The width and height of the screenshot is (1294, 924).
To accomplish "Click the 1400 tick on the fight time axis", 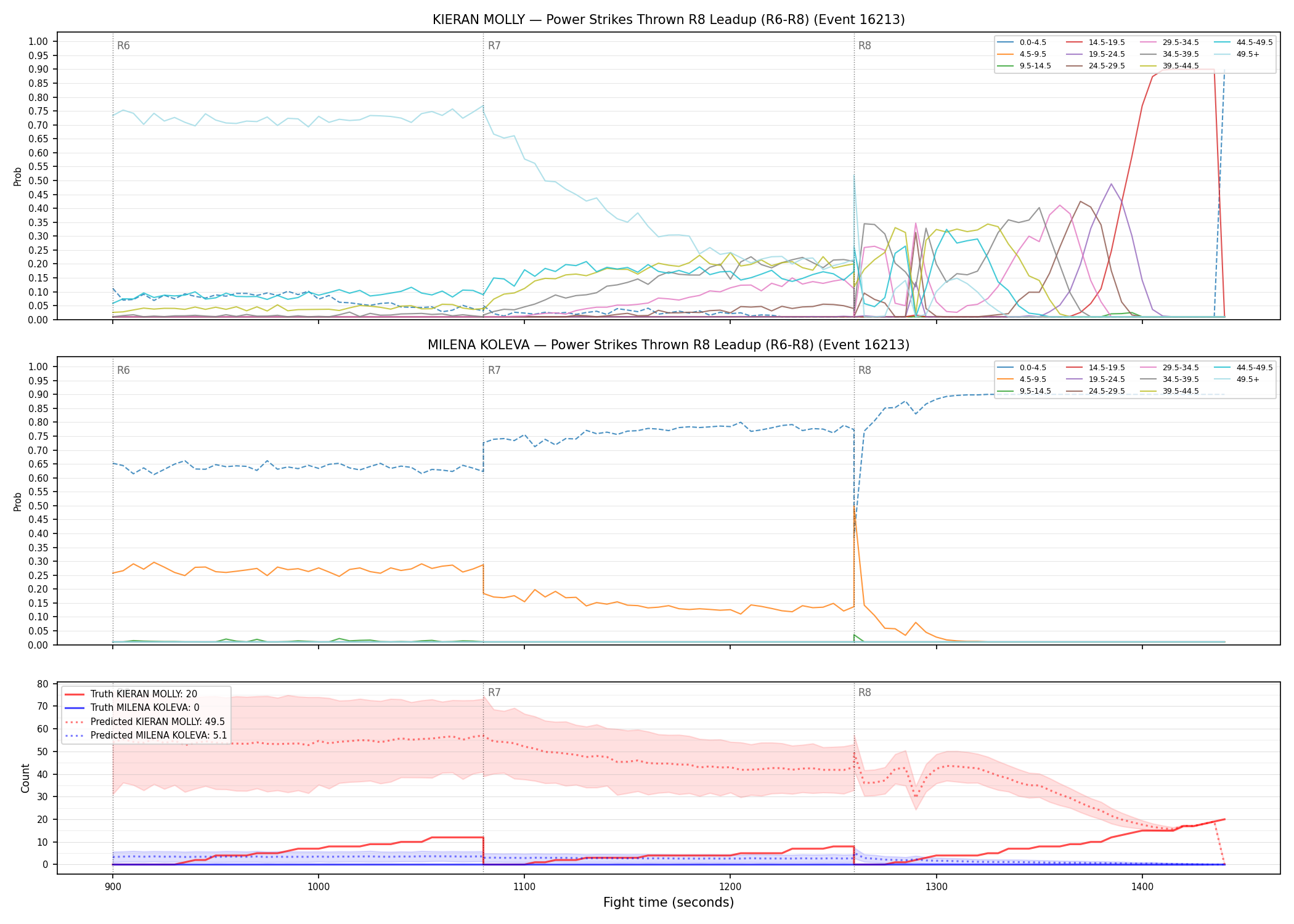I will pyautogui.click(x=1142, y=886).
